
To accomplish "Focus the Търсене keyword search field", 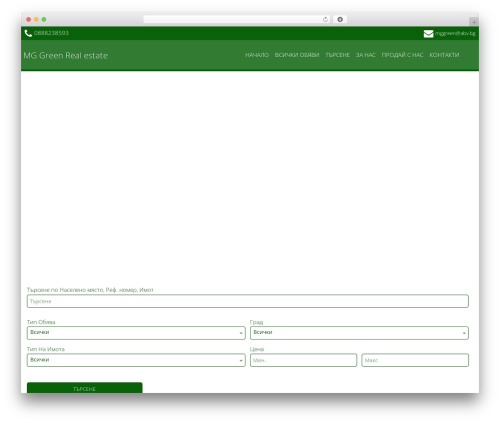I will pyautogui.click(x=248, y=301).
